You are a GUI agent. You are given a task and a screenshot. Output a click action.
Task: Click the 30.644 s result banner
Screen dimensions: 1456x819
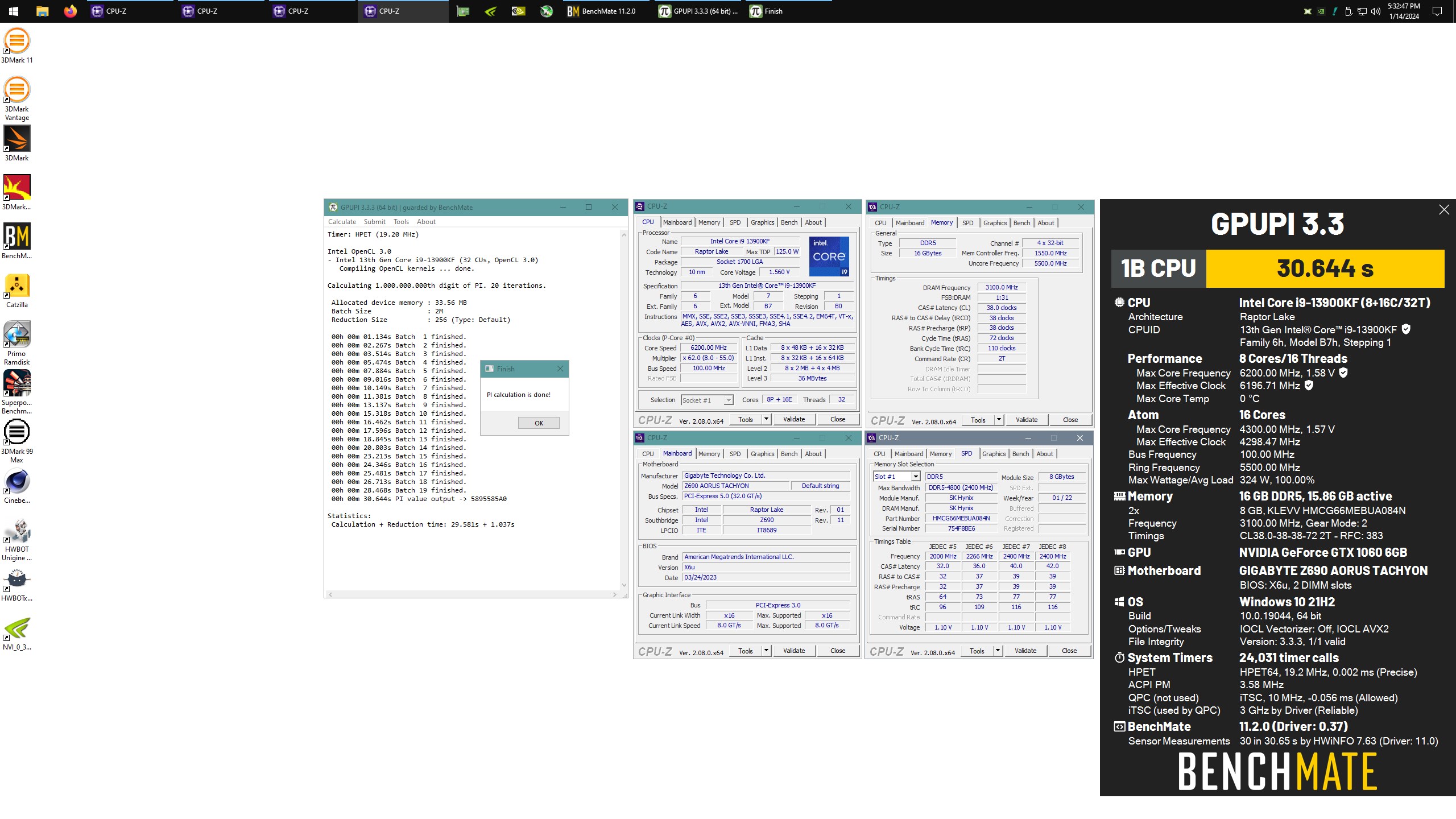pyautogui.click(x=1325, y=268)
